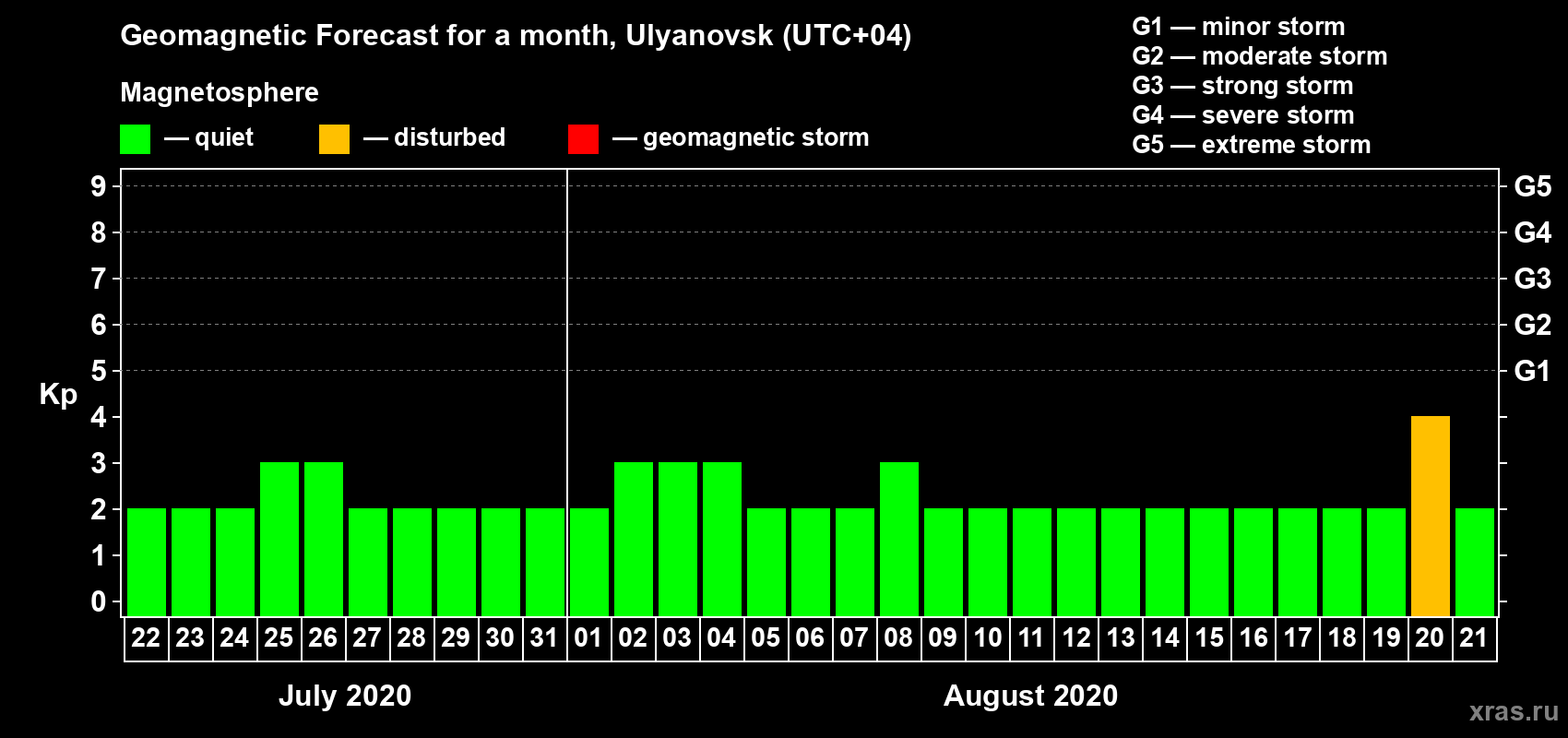Click the 'G3 — strong storm' legend text
1568x738 pixels.
(1242, 86)
